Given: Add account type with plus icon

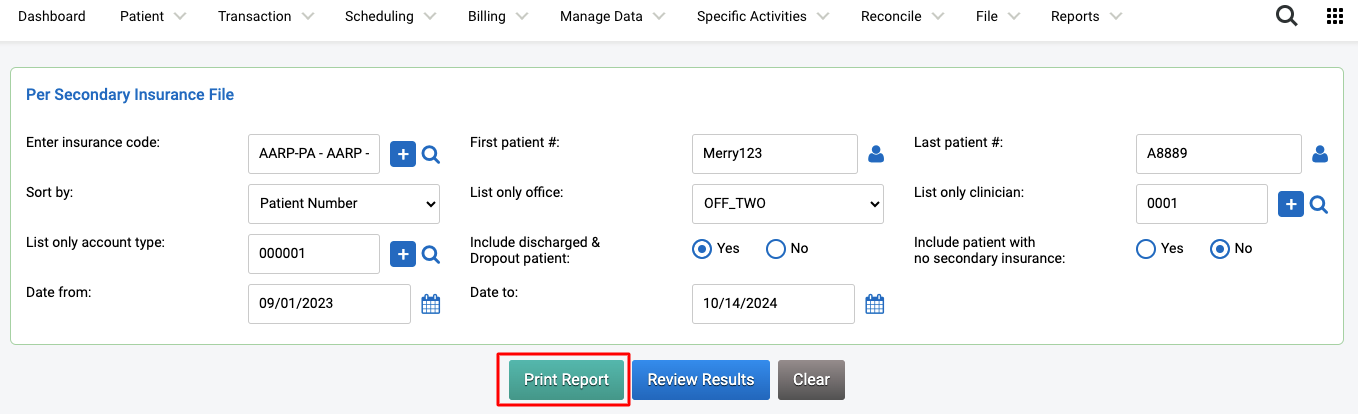Looking at the screenshot, I should [x=403, y=254].
